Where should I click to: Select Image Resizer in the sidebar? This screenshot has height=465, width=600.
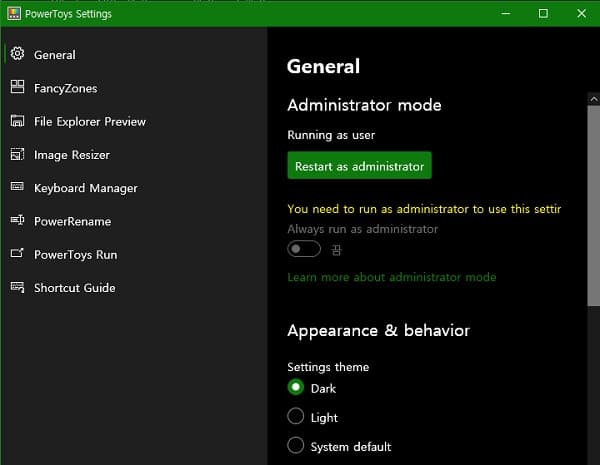[134, 155]
